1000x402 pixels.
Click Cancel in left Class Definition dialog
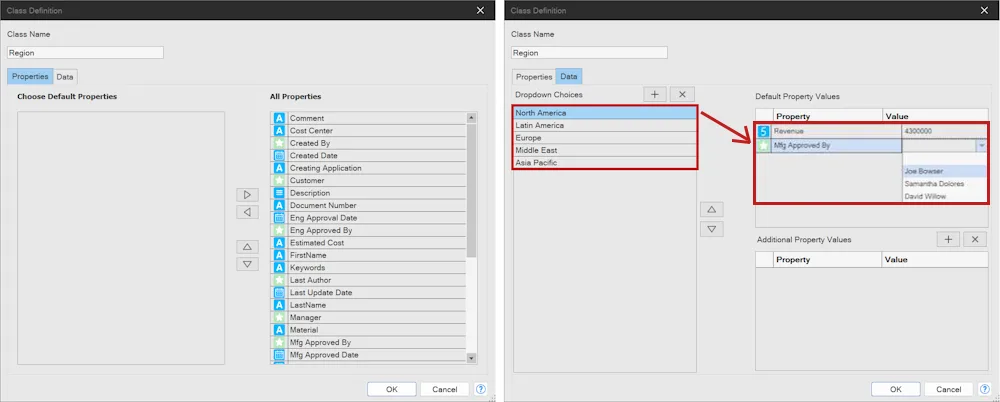click(x=445, y=389)
